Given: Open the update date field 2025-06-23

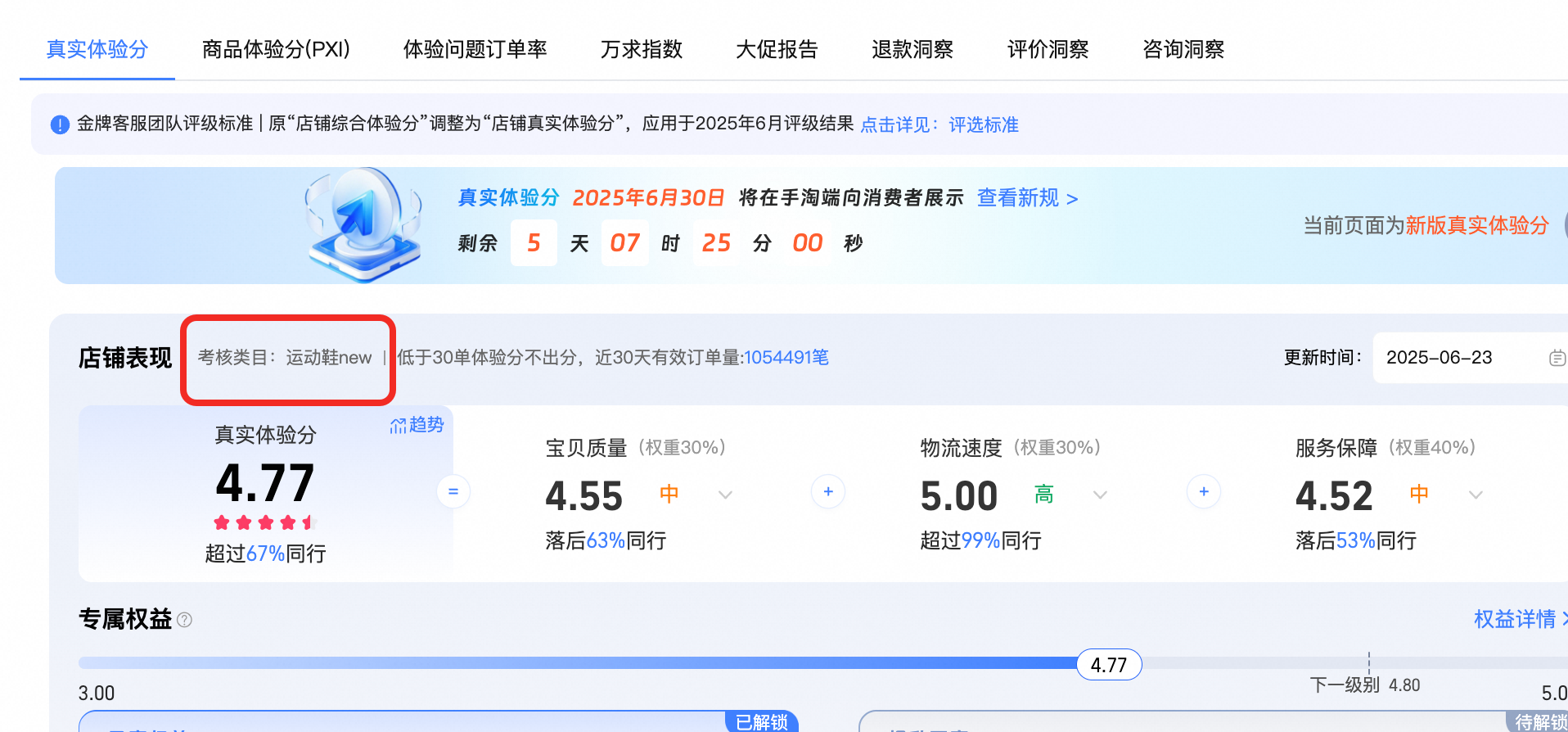Looking at the screenshot, I should [x=1470, y=358].
